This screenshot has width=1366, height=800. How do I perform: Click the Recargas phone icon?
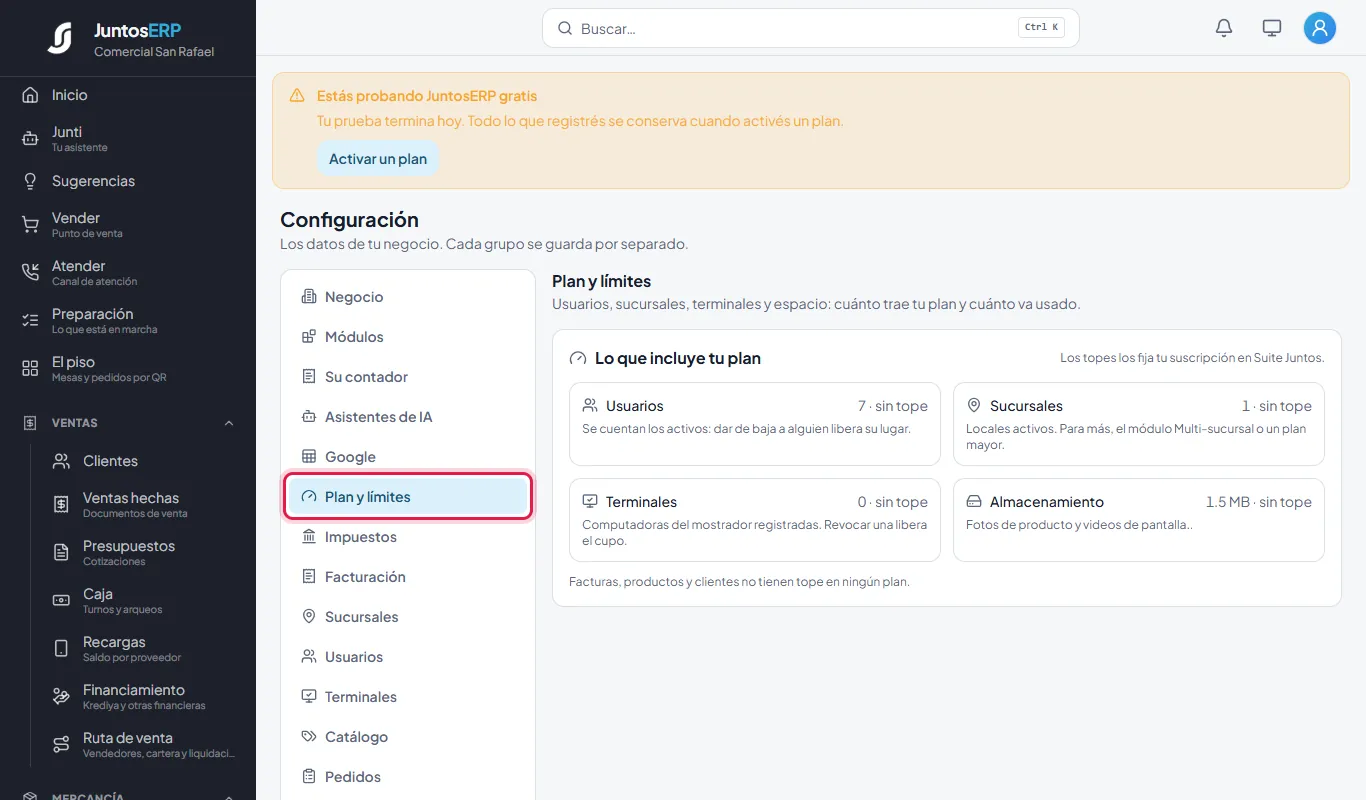coord(61,649)
